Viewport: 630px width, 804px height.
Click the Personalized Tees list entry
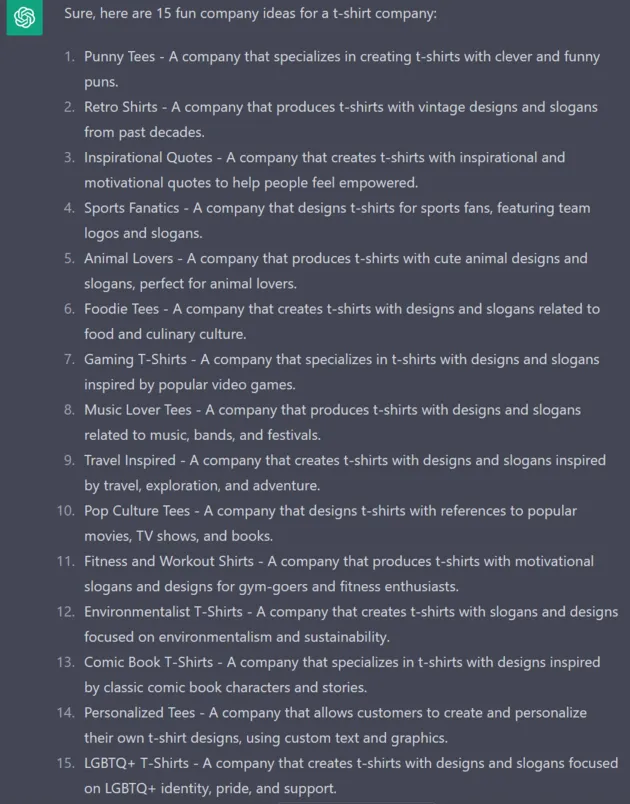[335, 725]
